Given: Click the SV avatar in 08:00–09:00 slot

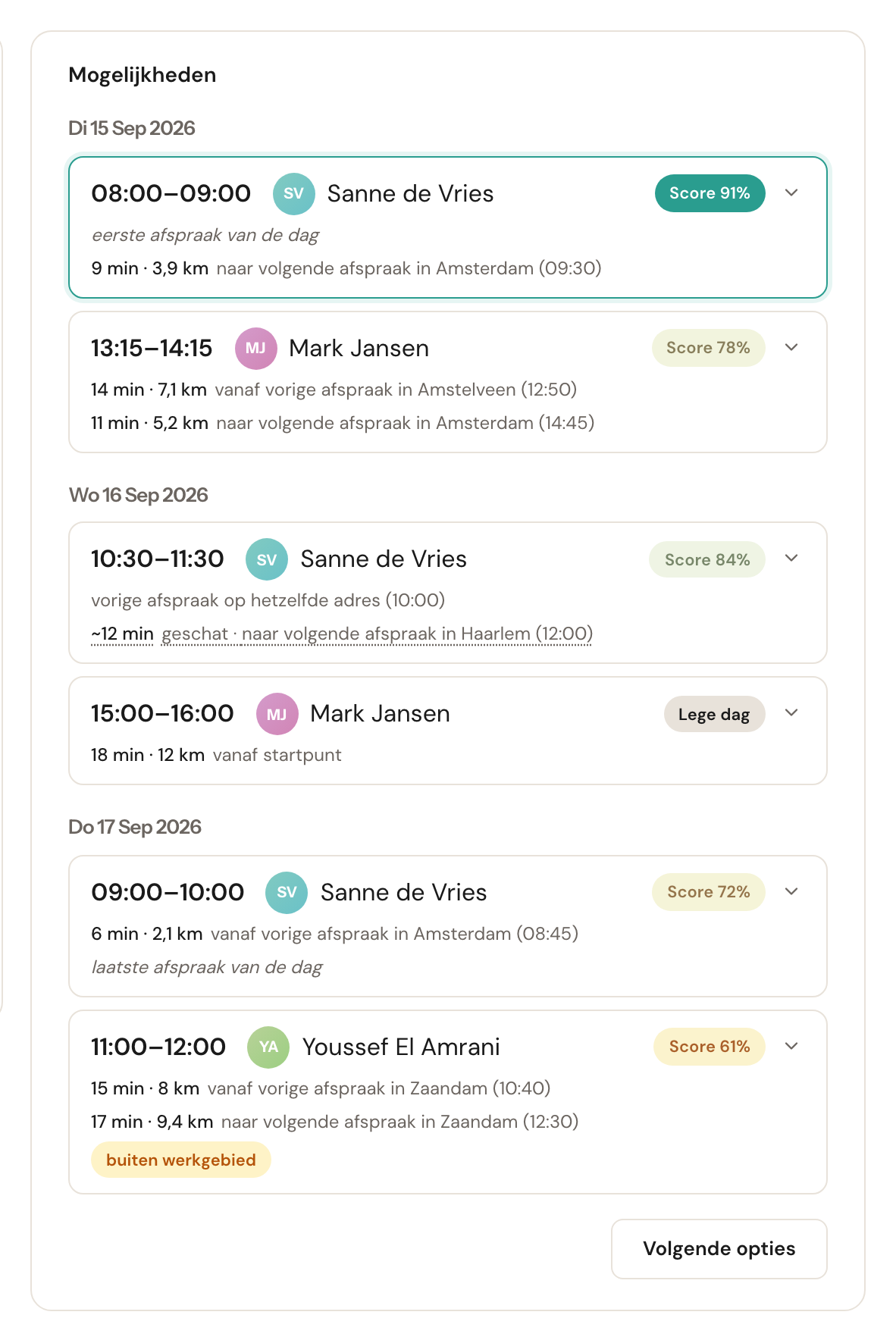Looking at the screenshot, I should click(x=294, y=193).
